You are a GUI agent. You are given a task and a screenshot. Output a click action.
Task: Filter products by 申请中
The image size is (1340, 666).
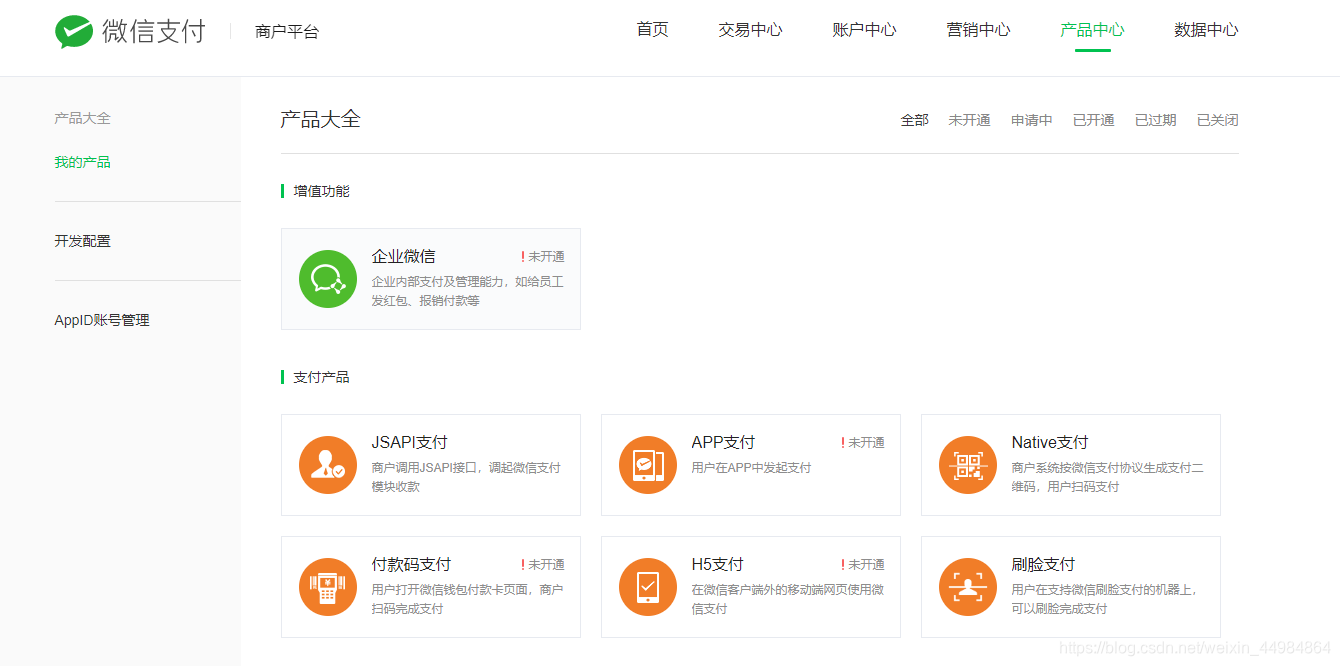pos(1031,120)
